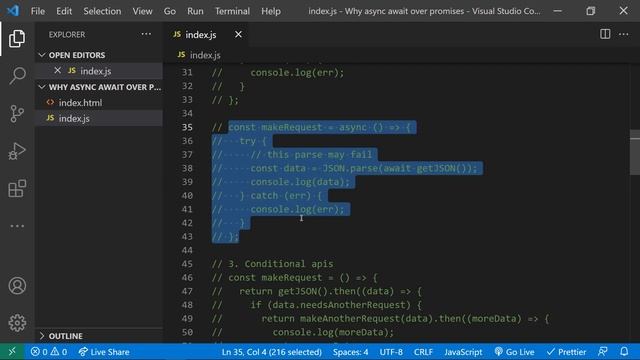Click index.js breadcrumb path

click(200, 55)
